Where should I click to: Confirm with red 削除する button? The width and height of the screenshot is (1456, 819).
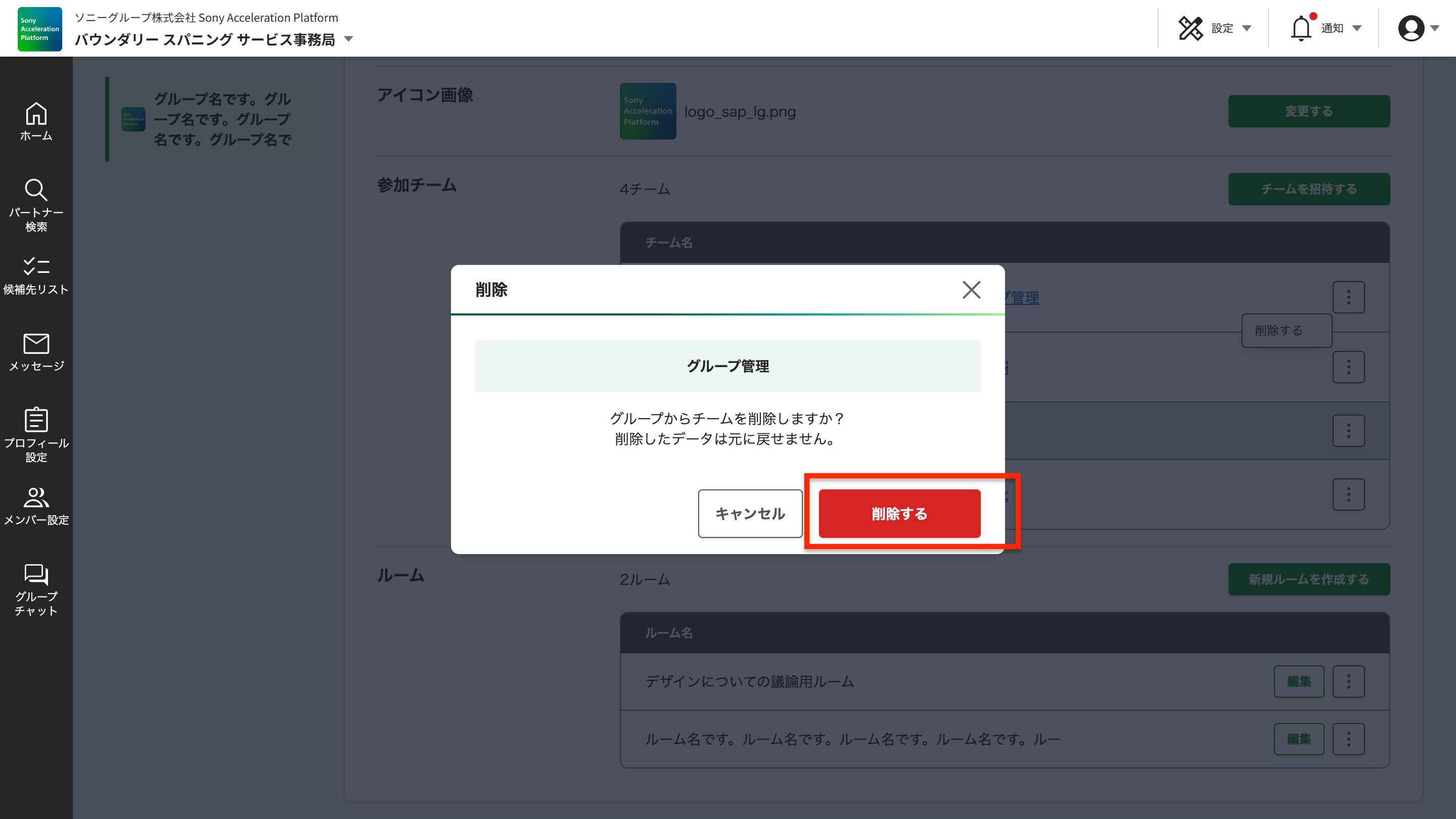(x=899, y=513)
